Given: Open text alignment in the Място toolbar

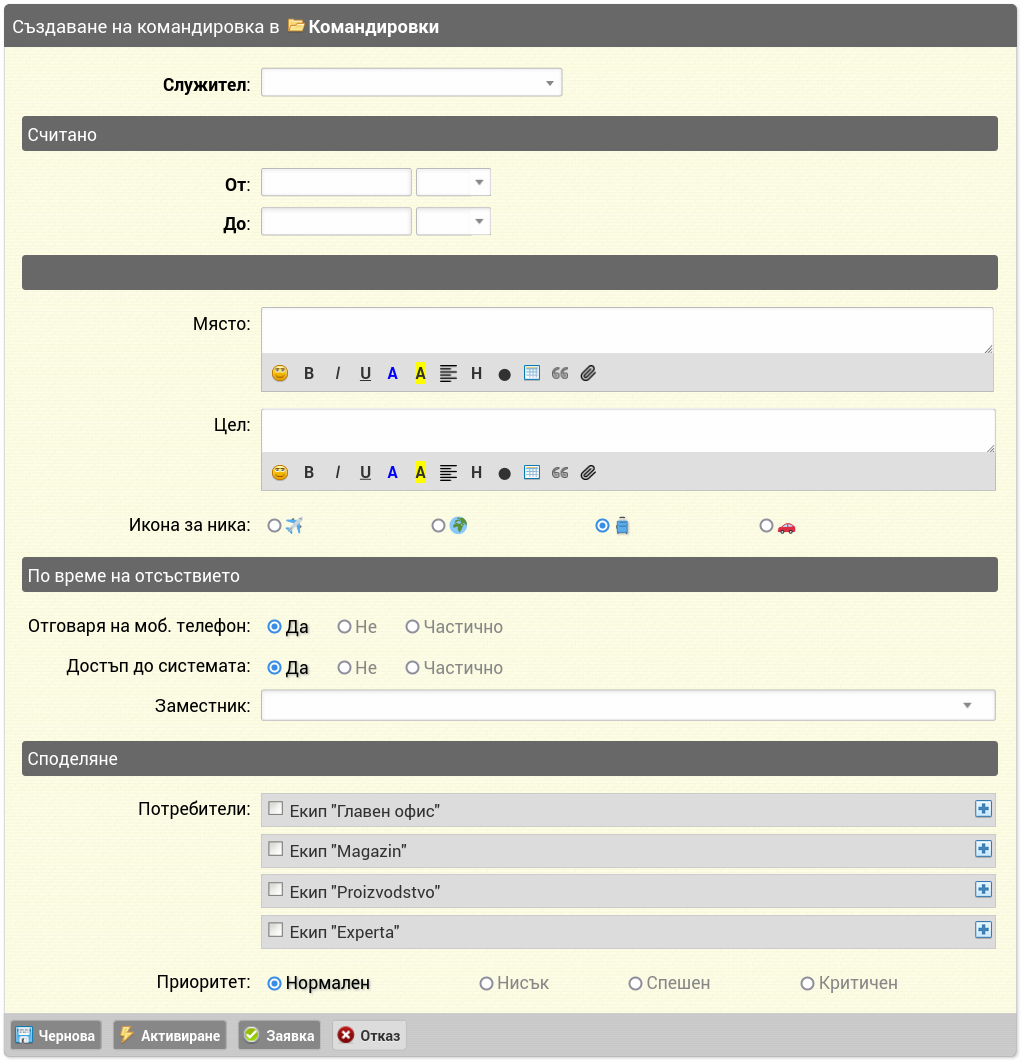Looking at the screenshot, I should click(448, 374).
